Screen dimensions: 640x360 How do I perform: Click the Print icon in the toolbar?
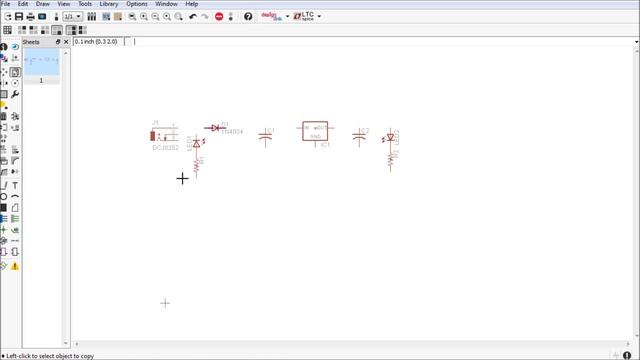[x=30, y=16]
